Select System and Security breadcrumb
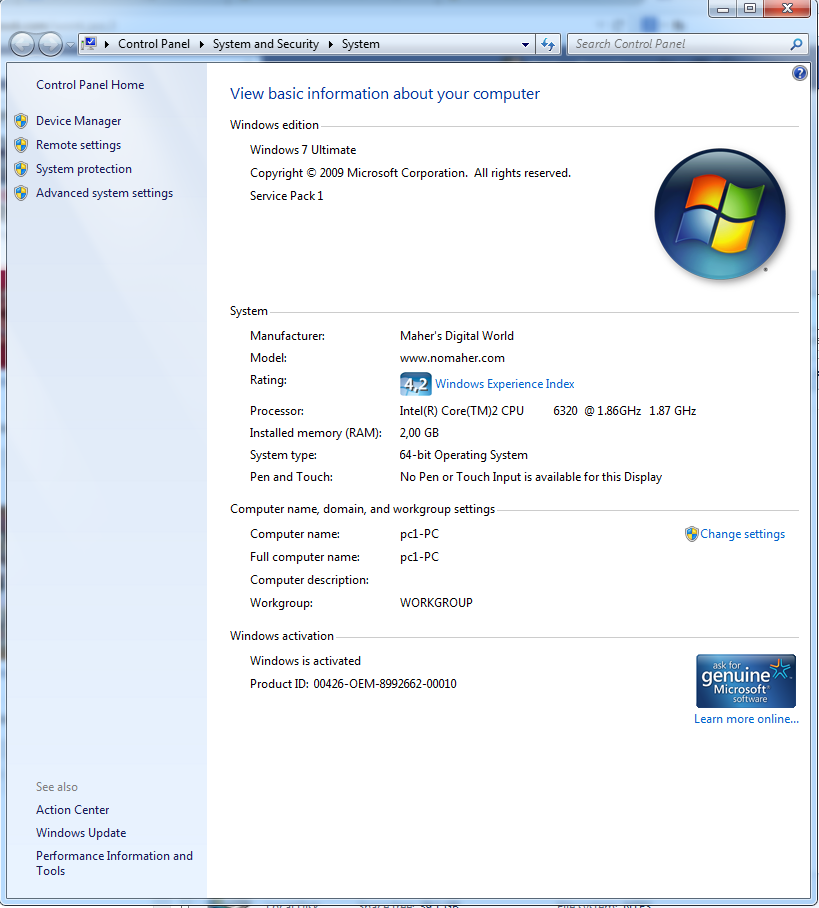Image resolution: width=819 pixels, height=908 pixels. [265, 44]
